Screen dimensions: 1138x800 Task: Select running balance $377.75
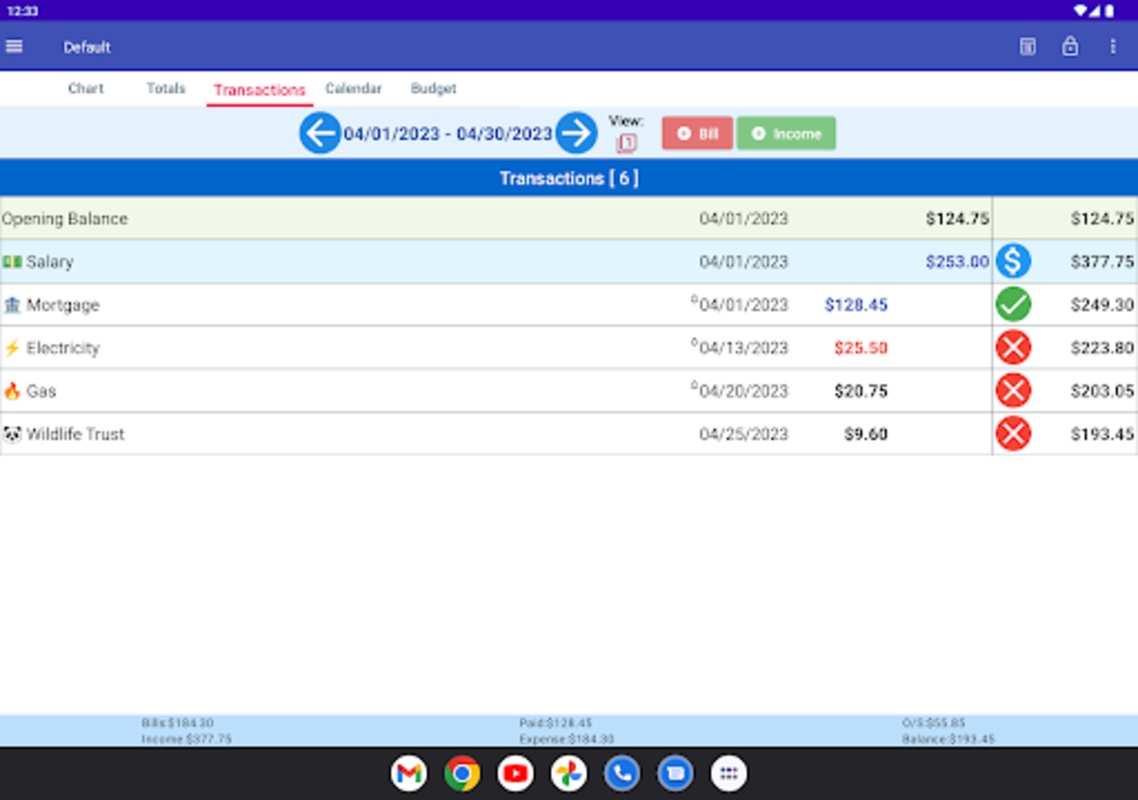(1102, 261)
